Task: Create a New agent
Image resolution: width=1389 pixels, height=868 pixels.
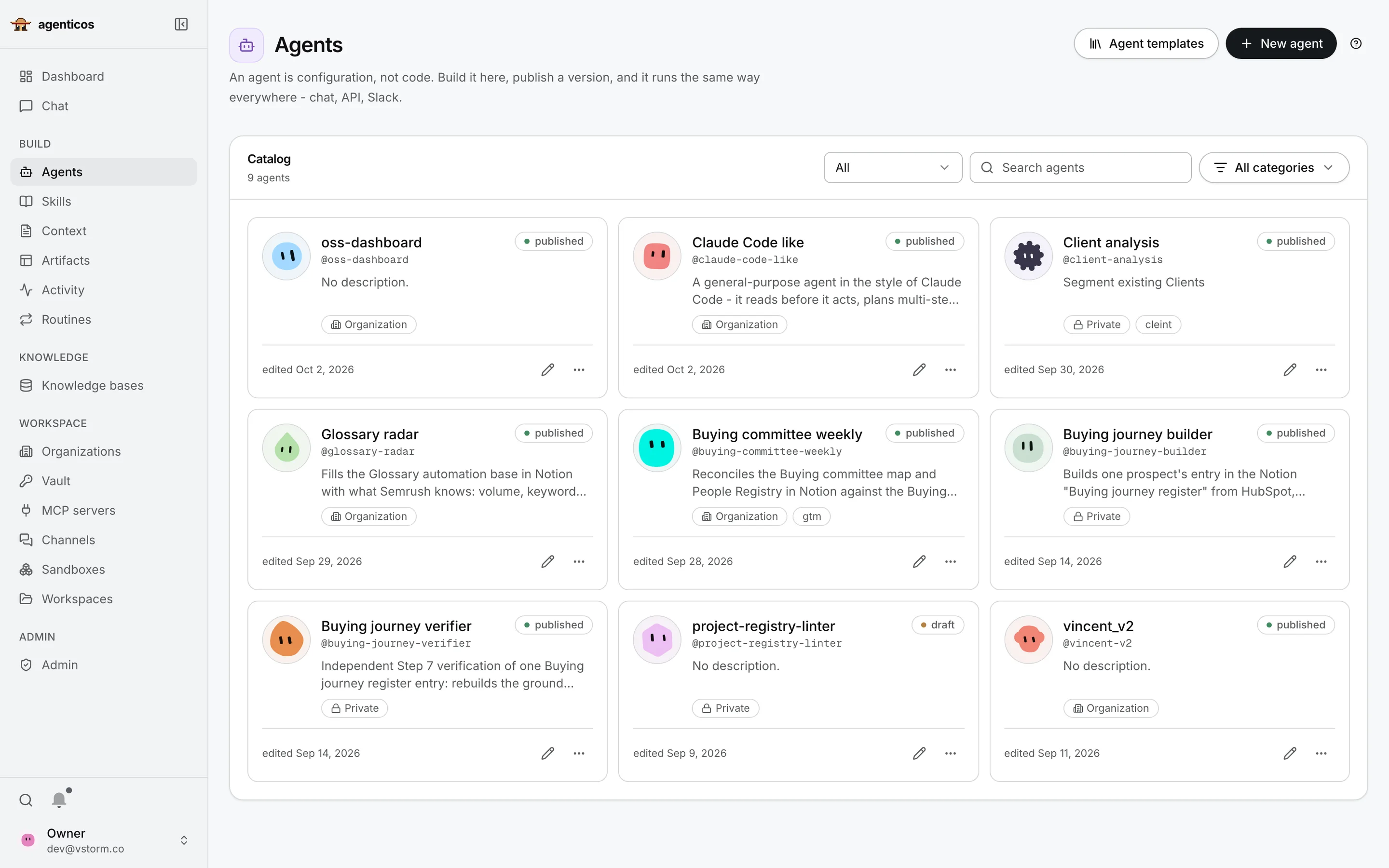Action: click(x=1281, y=43)
